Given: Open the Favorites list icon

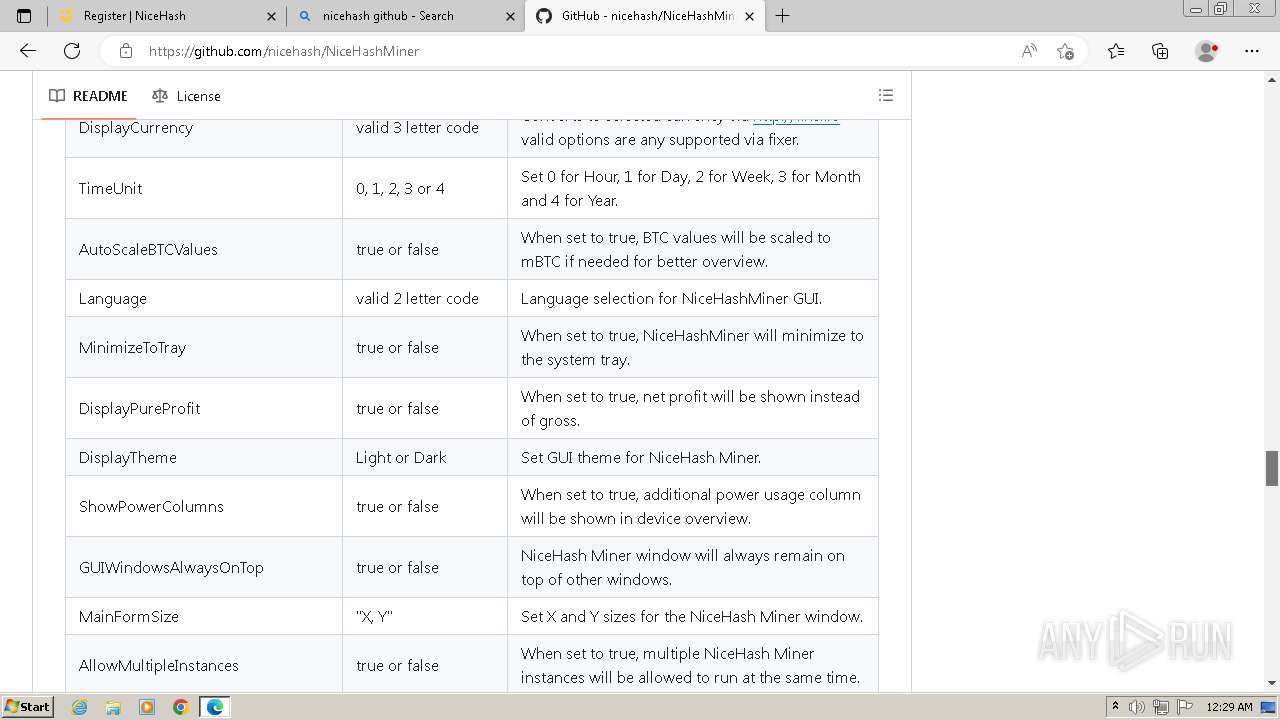Looking at the screenshot, I should coord(1116,51).
